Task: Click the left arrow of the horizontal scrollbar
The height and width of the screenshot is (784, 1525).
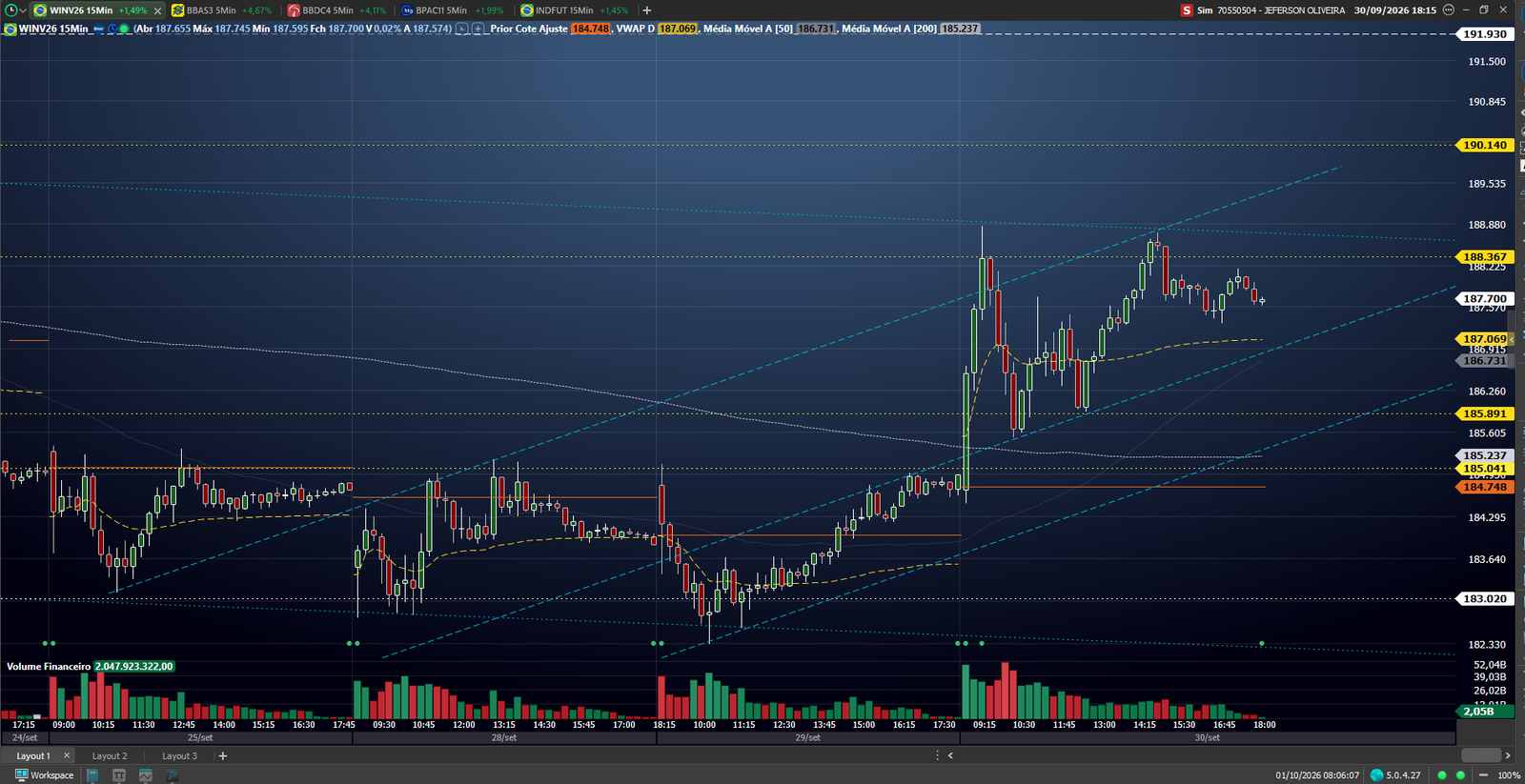Action: click(950, 755)
